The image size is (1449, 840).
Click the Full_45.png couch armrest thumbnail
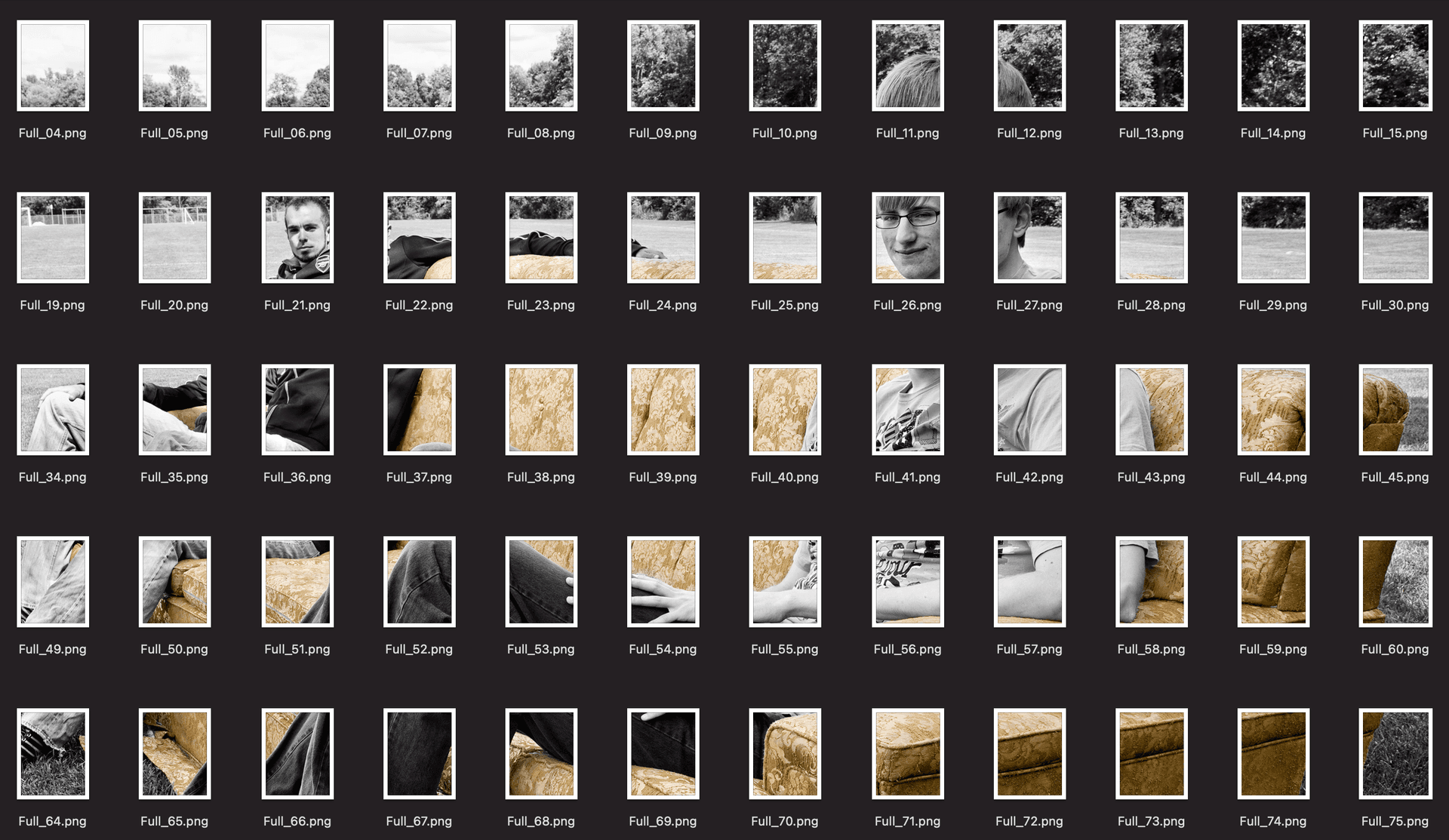1394,410
